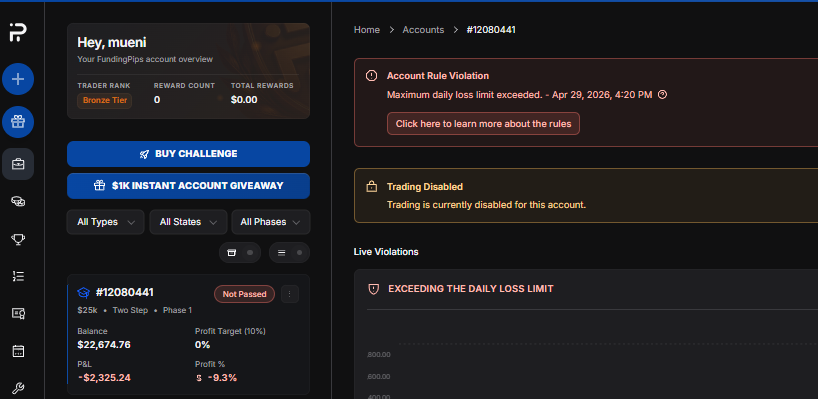818x399 pixels.
Task: Click the blue plus icon in the sidebar
Action: pos(18,79)
